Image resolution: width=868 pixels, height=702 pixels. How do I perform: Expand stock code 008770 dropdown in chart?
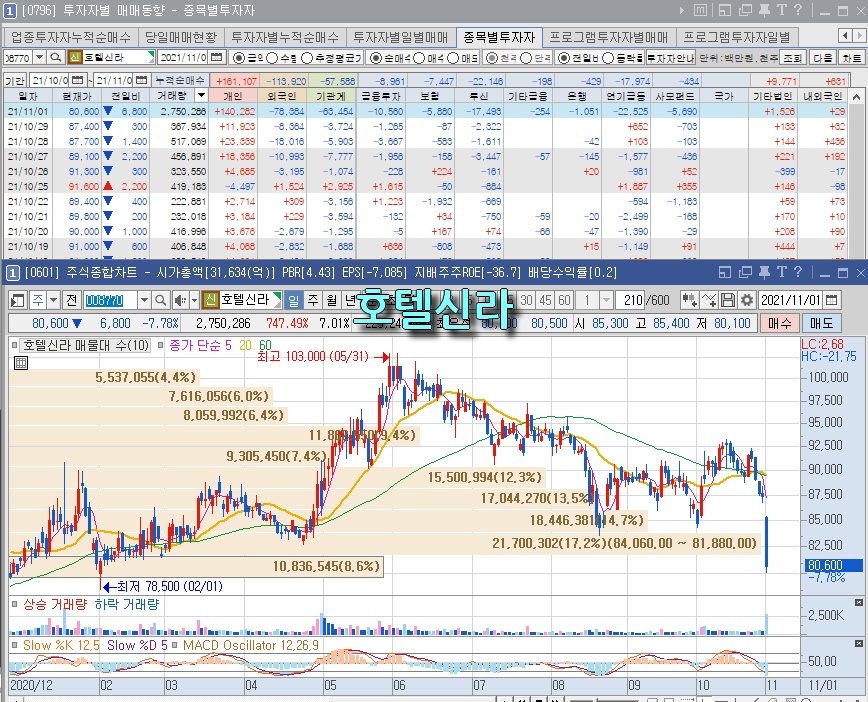[x=144, y=300]
